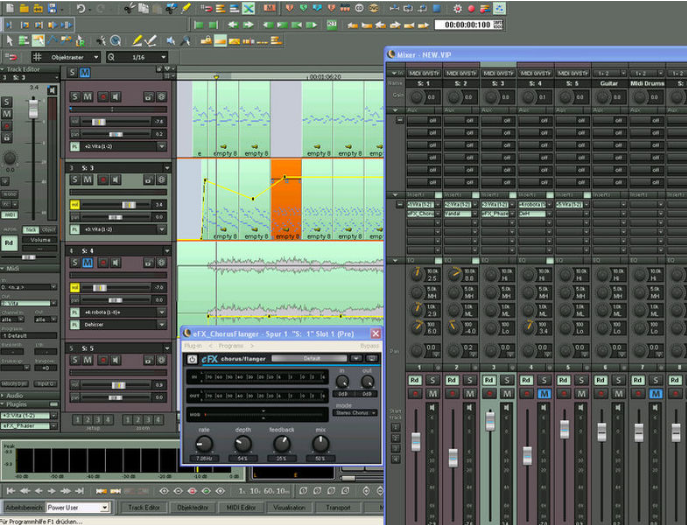This screenshot has height=525, width=687.
Task: Open the Stereo Chorus mode dropdown
Action: pos(354,413)
